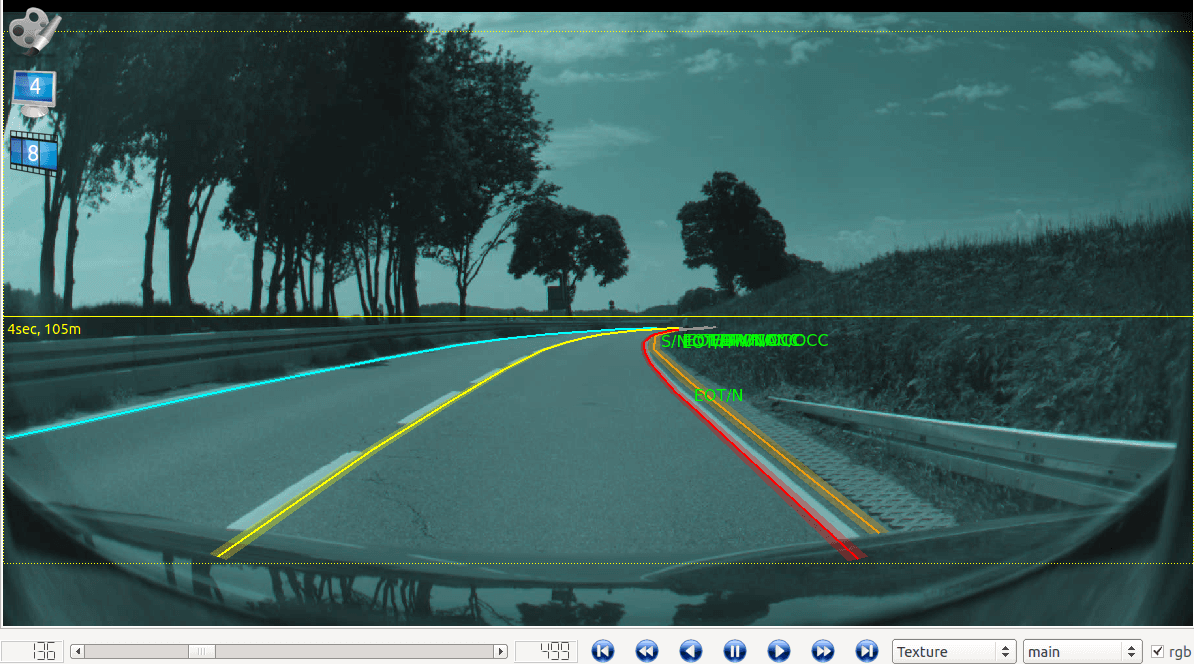Pause the video playback

pos(735,651)
